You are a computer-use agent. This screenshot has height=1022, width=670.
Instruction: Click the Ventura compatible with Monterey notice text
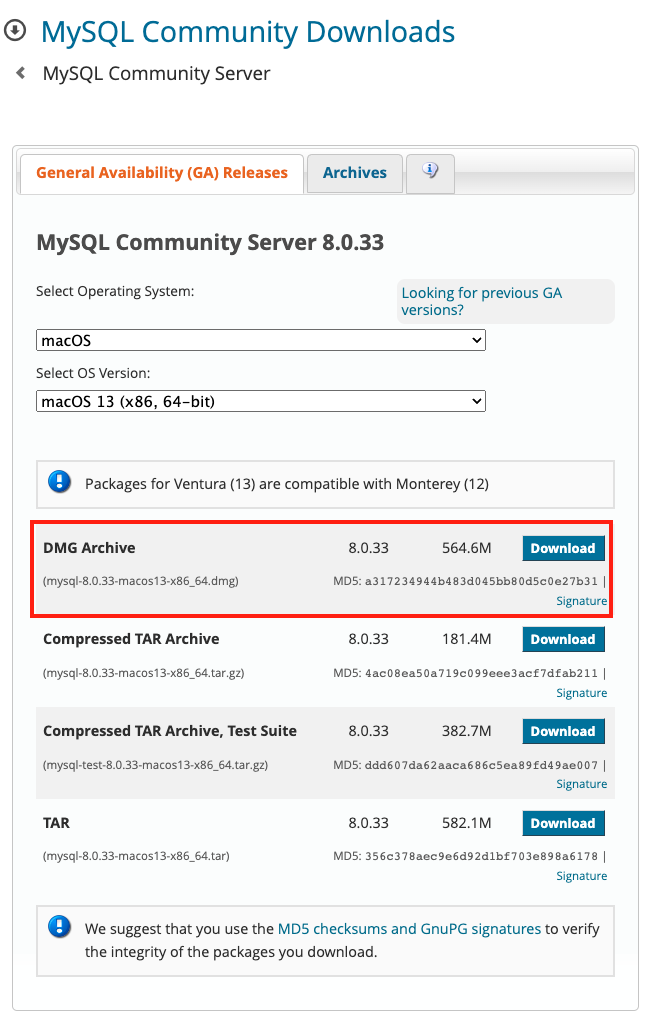(x=287, y=484)
